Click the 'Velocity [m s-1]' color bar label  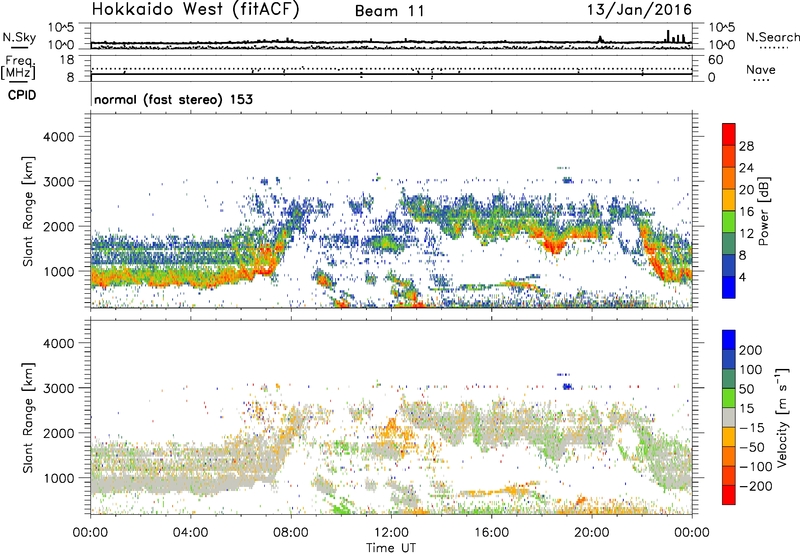pos(781,417)
